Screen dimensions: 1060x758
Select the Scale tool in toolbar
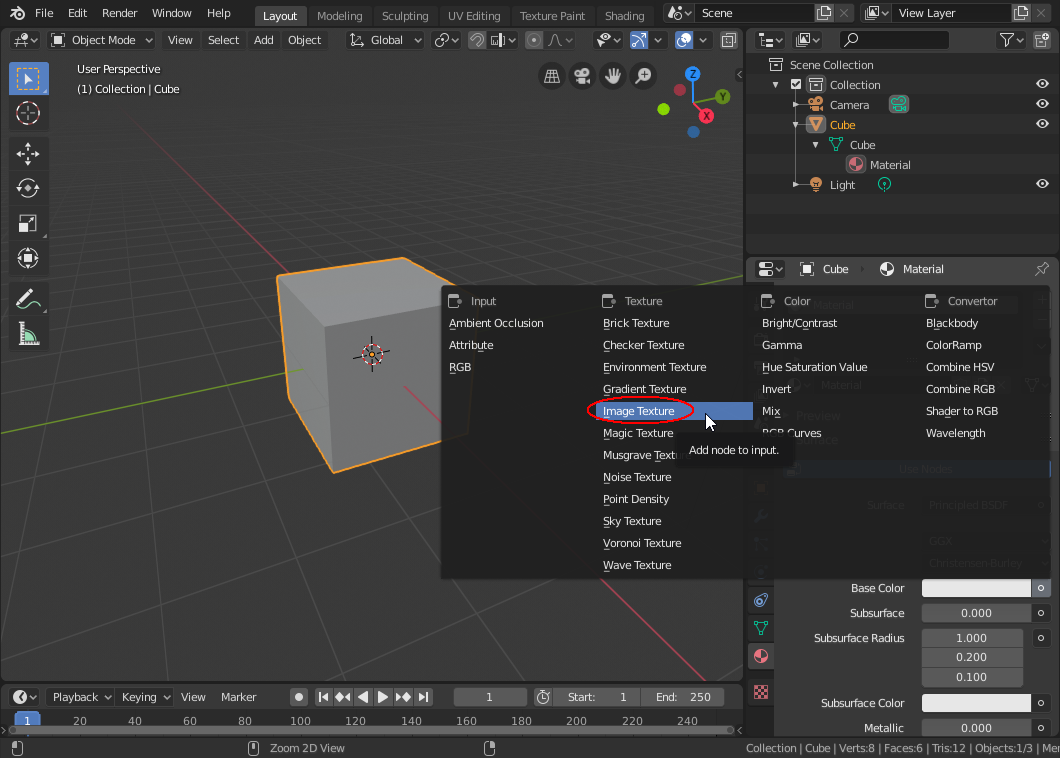[x=28, y=224]
